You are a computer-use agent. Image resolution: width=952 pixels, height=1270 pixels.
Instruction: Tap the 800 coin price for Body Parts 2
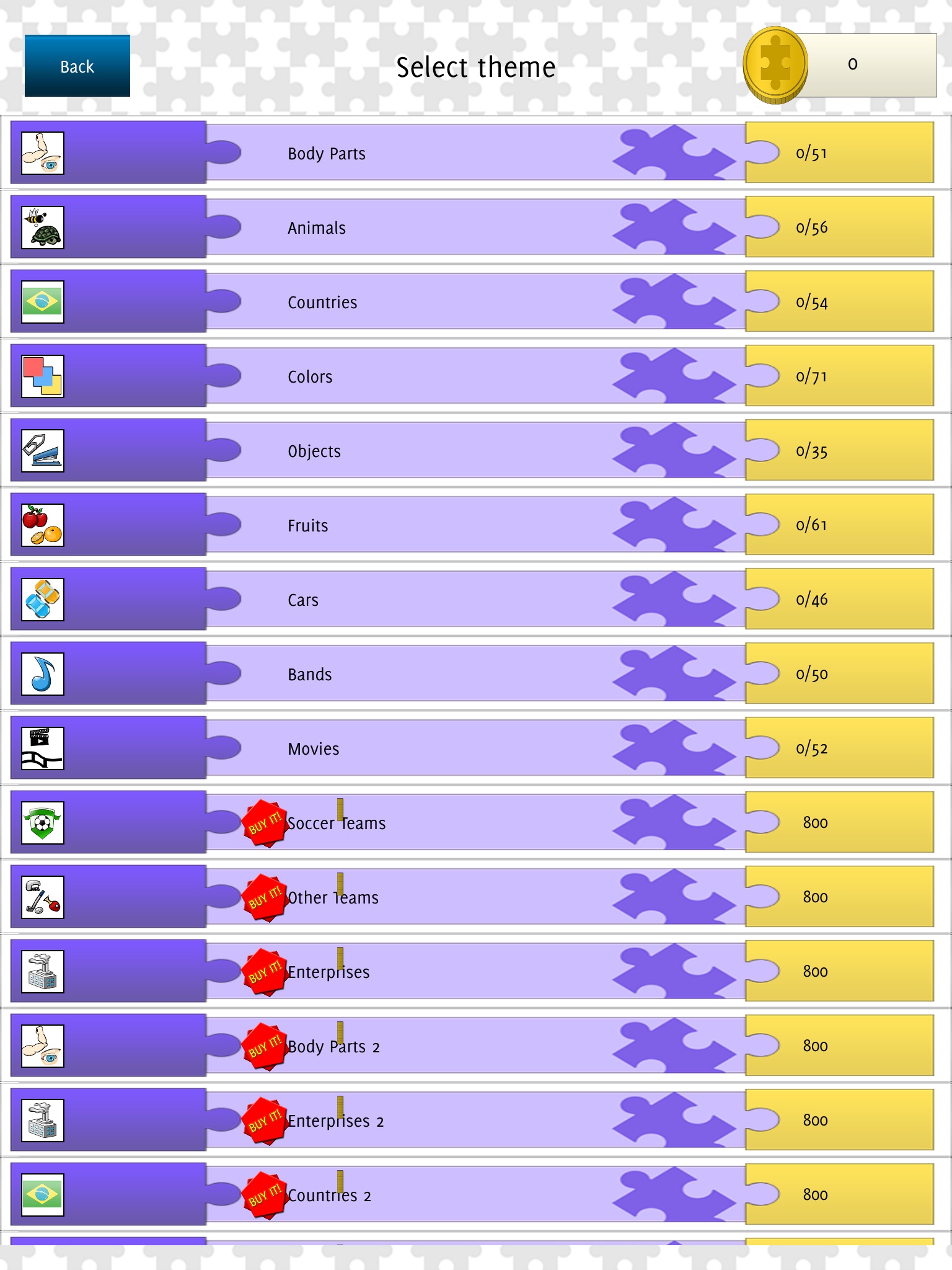(816, 1046)
